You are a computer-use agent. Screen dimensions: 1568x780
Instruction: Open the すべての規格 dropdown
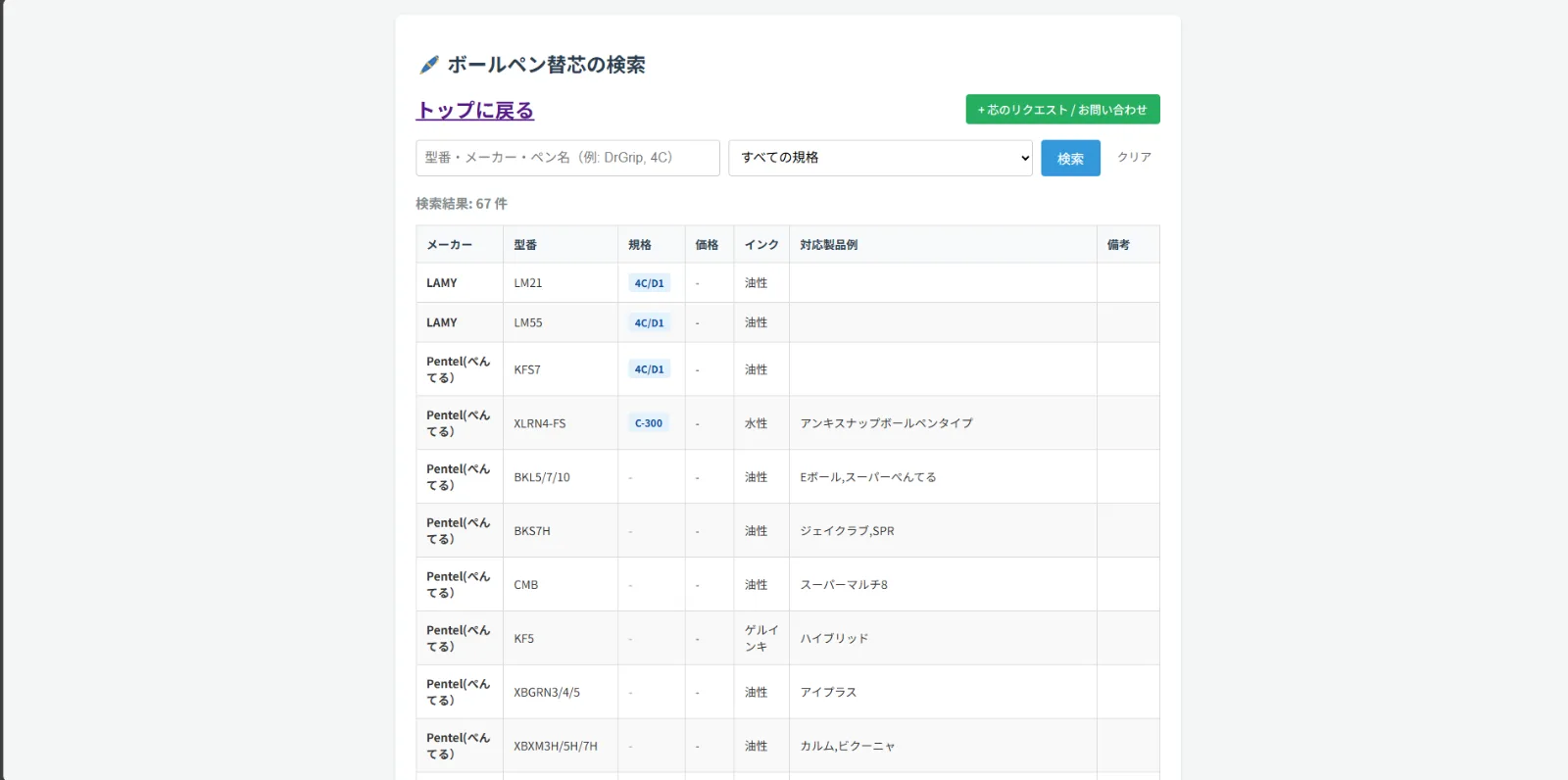click(880, 158)
